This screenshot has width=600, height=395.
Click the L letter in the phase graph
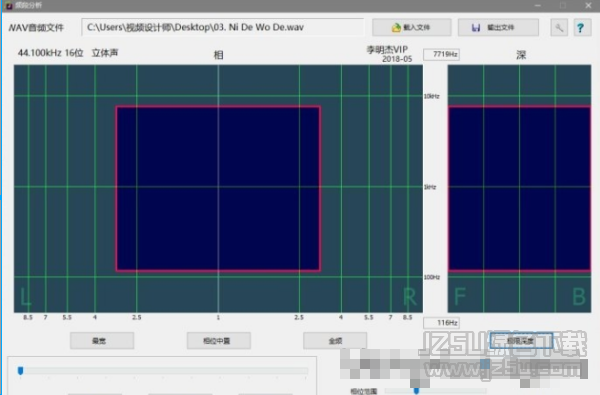(x=25, y=297)
